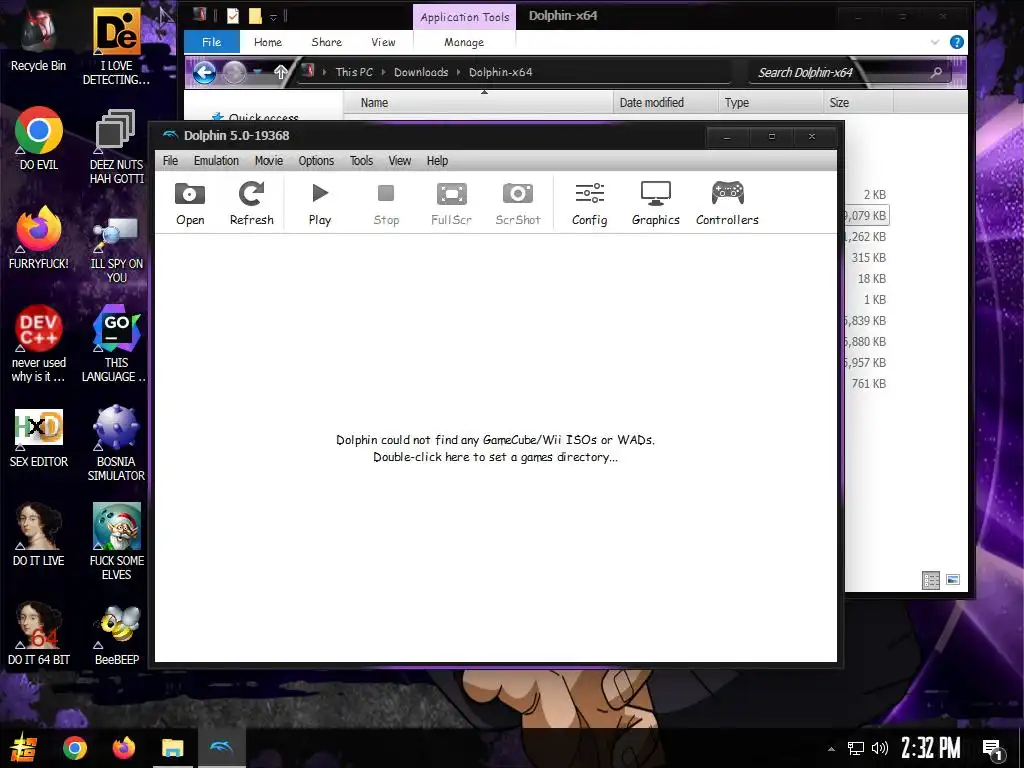Click the Play button in Dolphin toolbar
The width and height of the screenshot is (1024, 768).
tap(319, 204)
